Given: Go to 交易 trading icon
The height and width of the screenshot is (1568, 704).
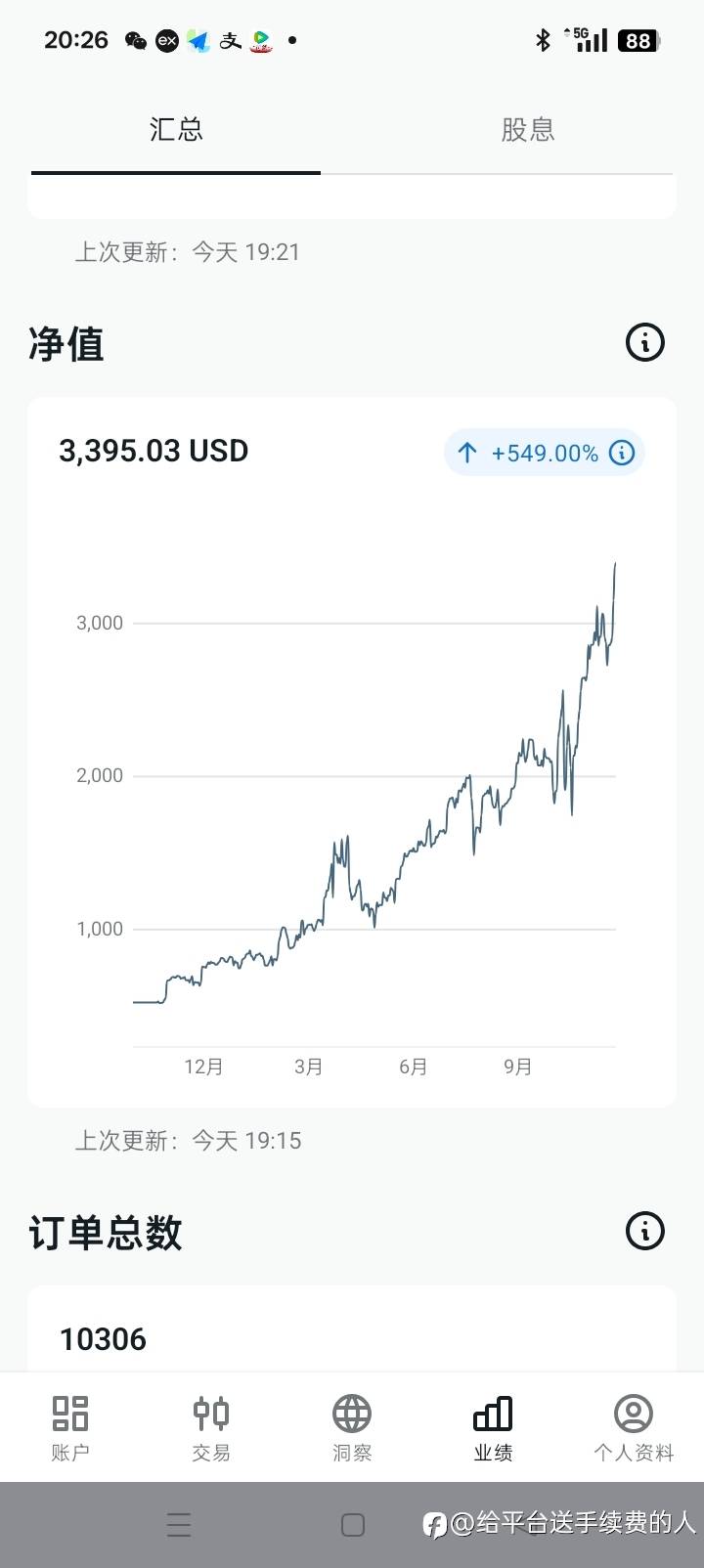Looking at the screenshot, I should (x=211, y=1414).
